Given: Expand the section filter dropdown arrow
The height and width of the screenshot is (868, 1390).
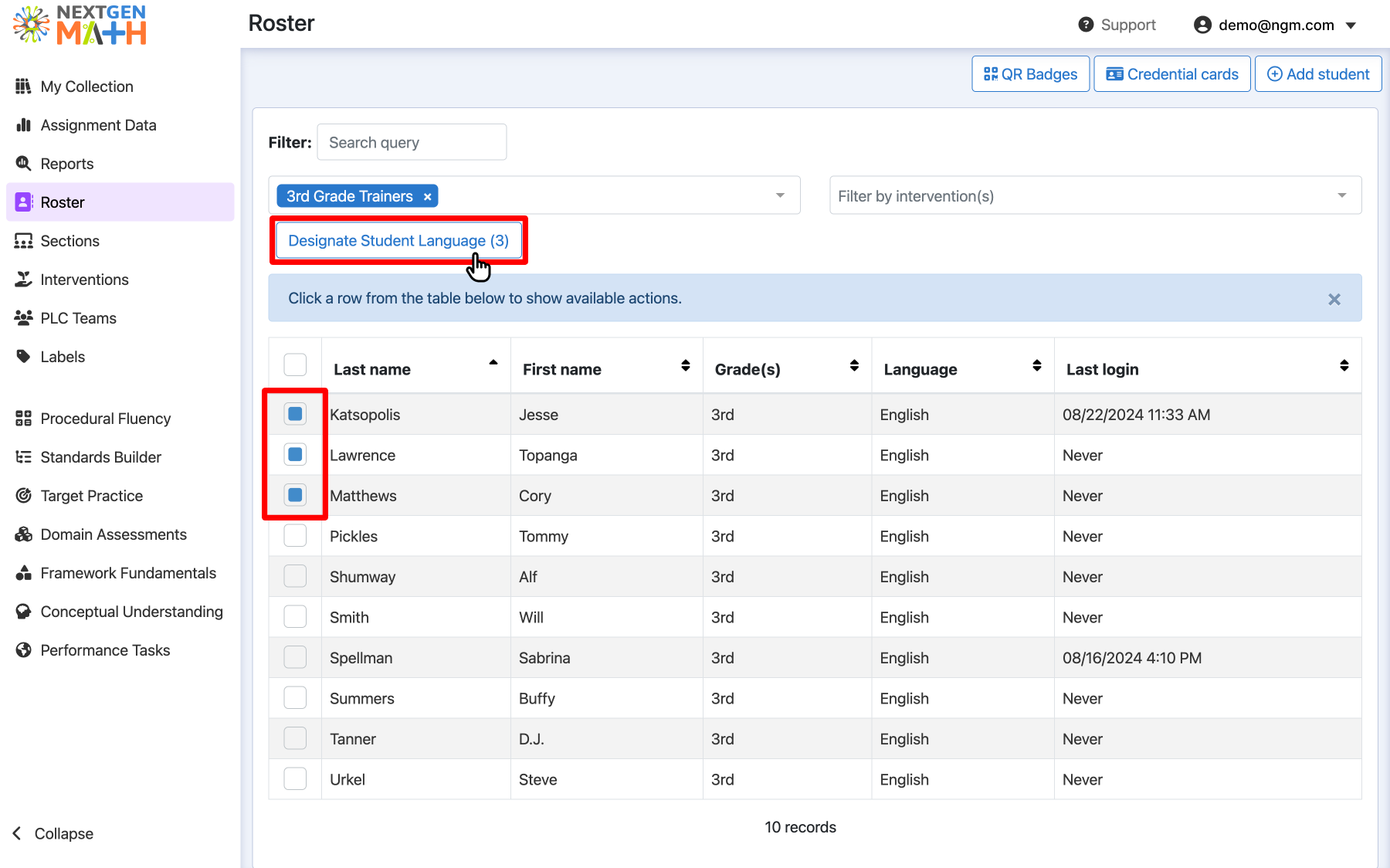Looking at the screenshot, I should [x=780, y=195].
